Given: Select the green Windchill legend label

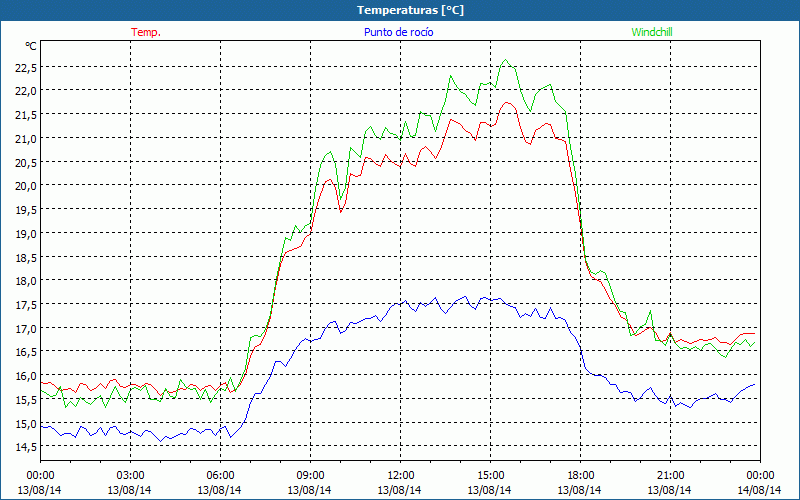Looking at the screenshot, I should pyautogui.click(x=652, y=32).
